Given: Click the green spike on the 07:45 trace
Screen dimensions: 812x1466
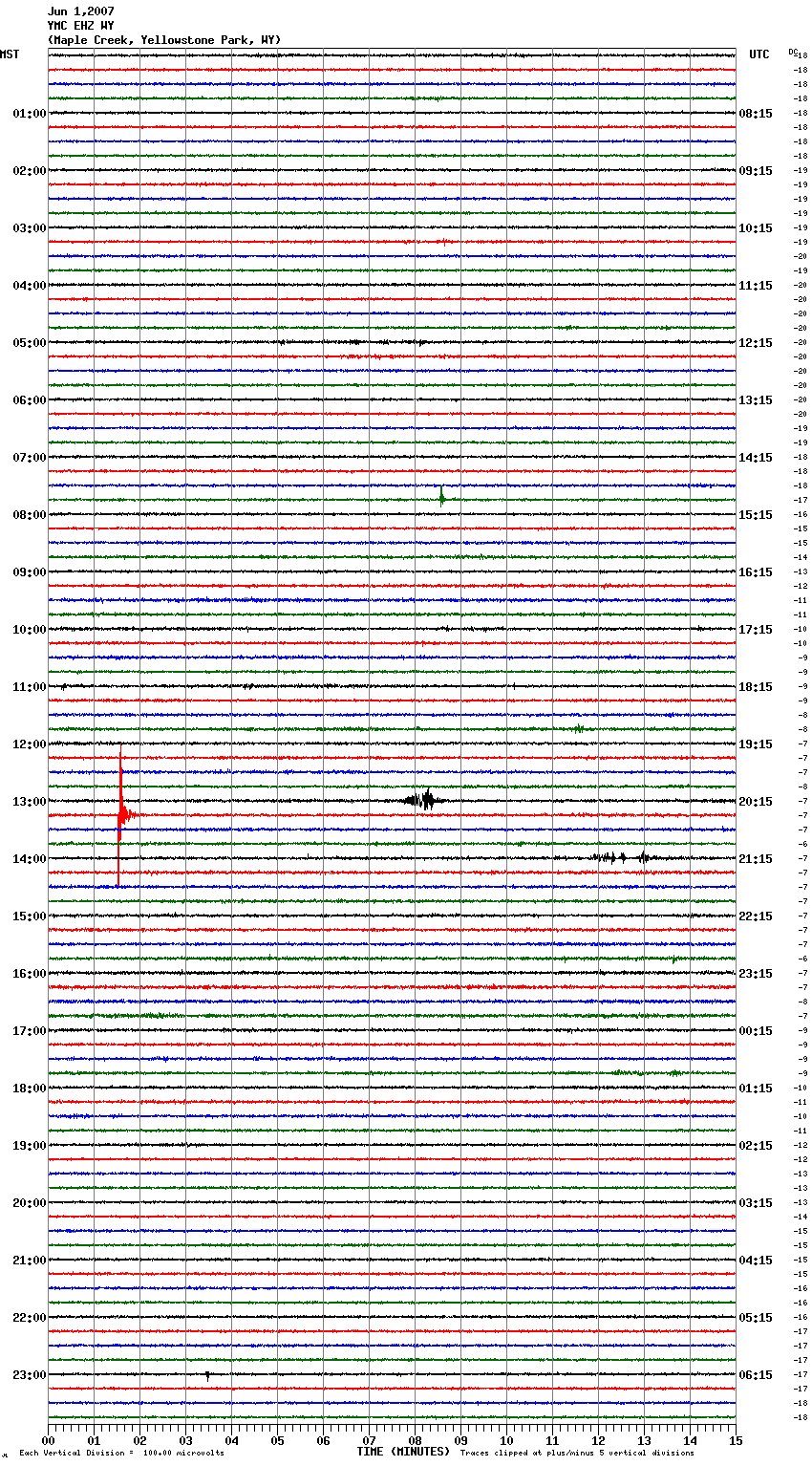Looking at the screenshot, I should (x=442, y=496).
